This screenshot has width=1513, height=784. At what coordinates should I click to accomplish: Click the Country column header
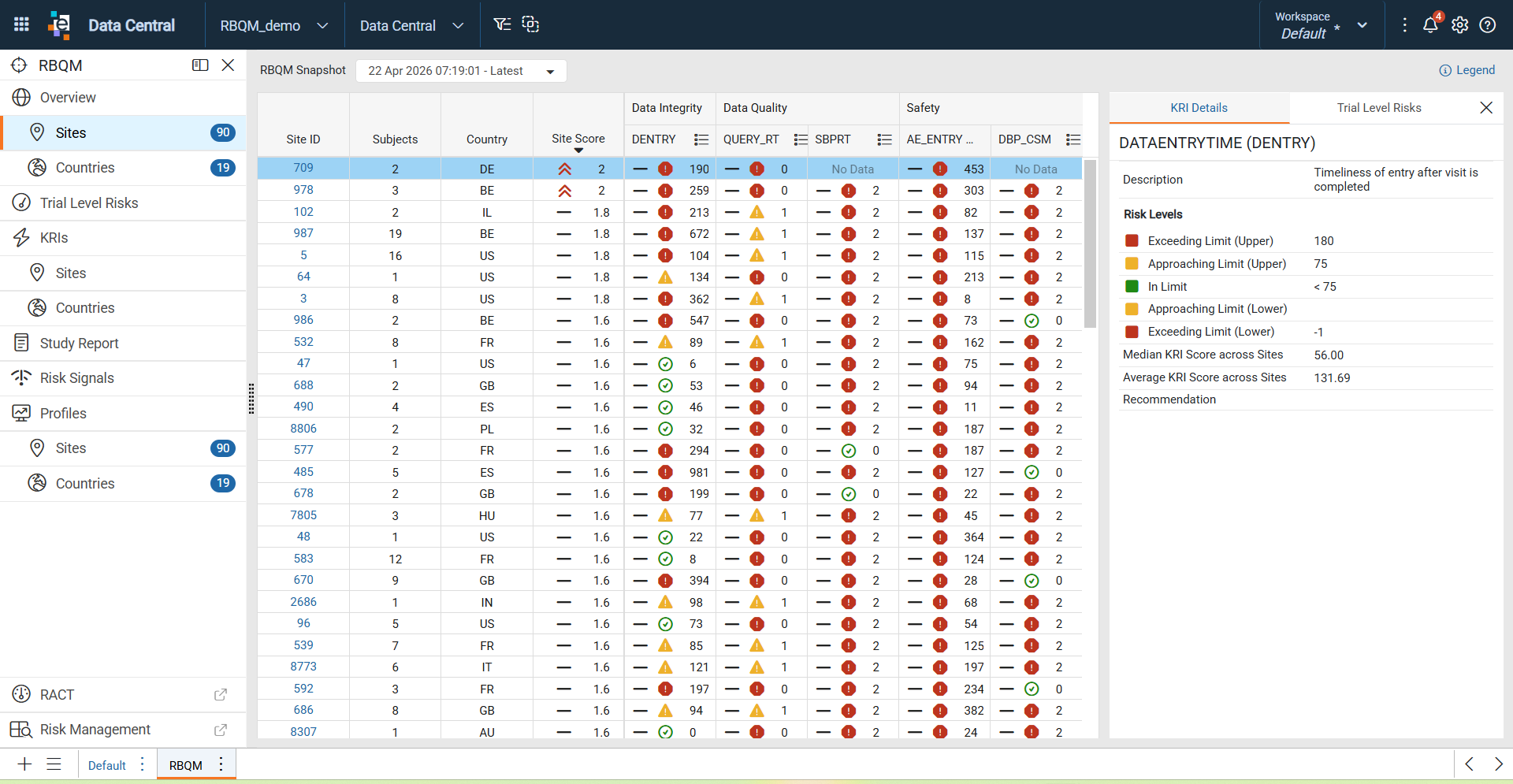pos(487,139)
